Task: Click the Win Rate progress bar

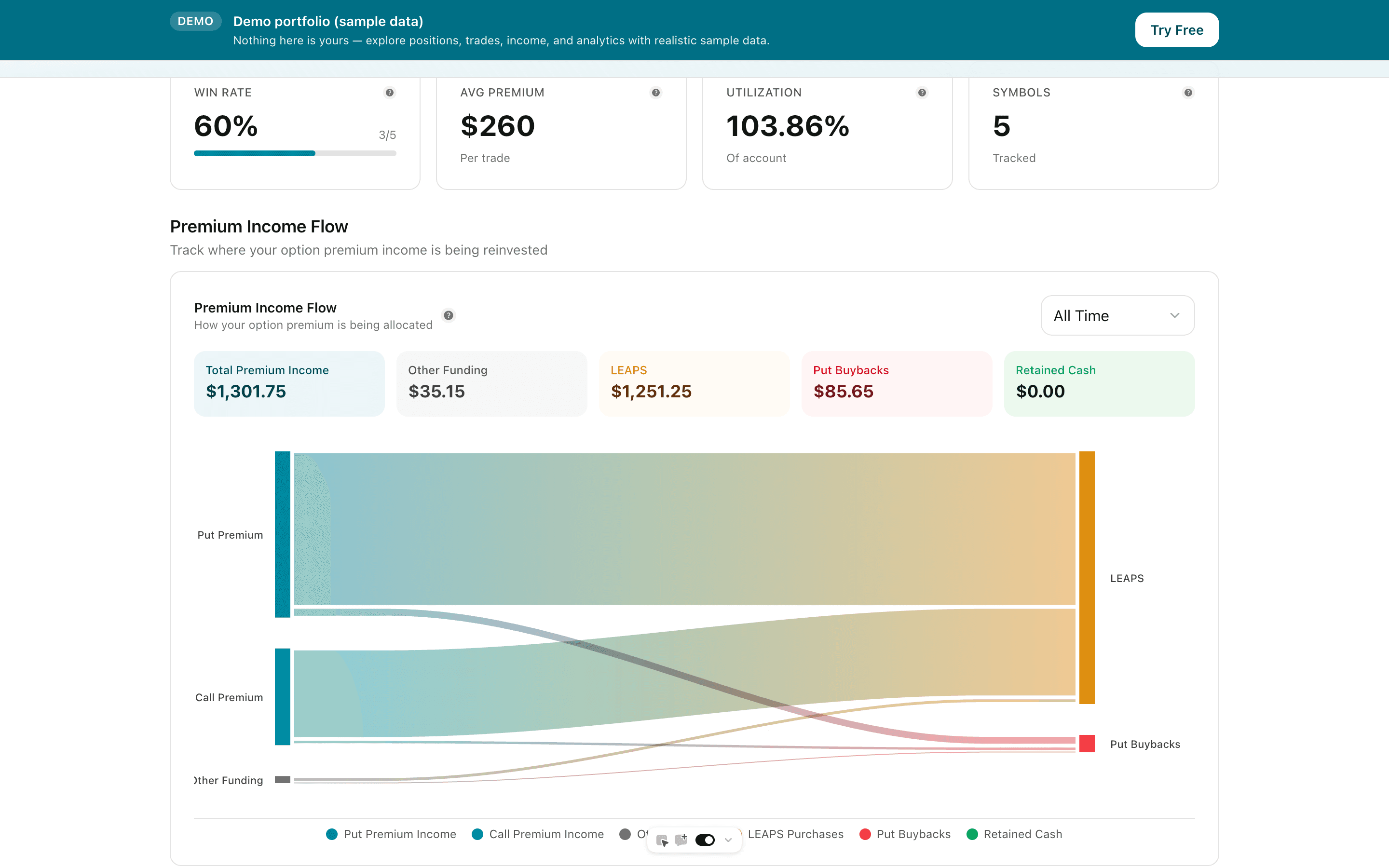Action: pyautogui.click(x=295, y=153)
